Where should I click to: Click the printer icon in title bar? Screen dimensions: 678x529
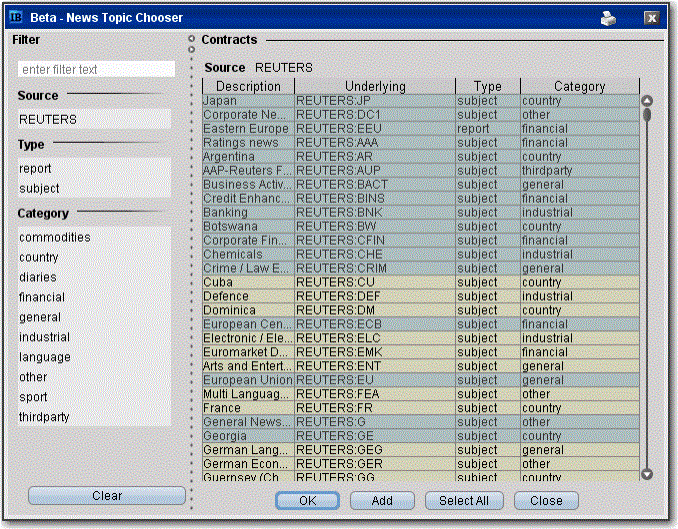608,18
